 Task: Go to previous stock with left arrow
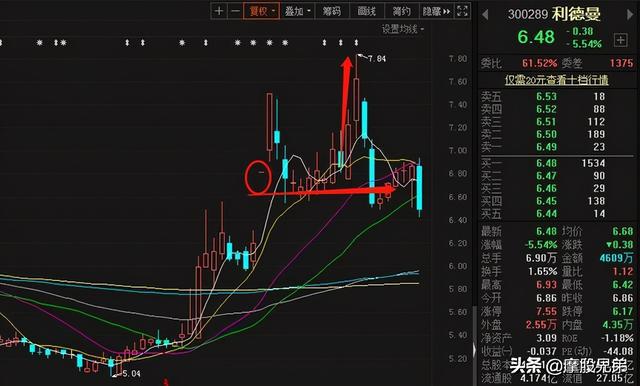tap(485, 15)
